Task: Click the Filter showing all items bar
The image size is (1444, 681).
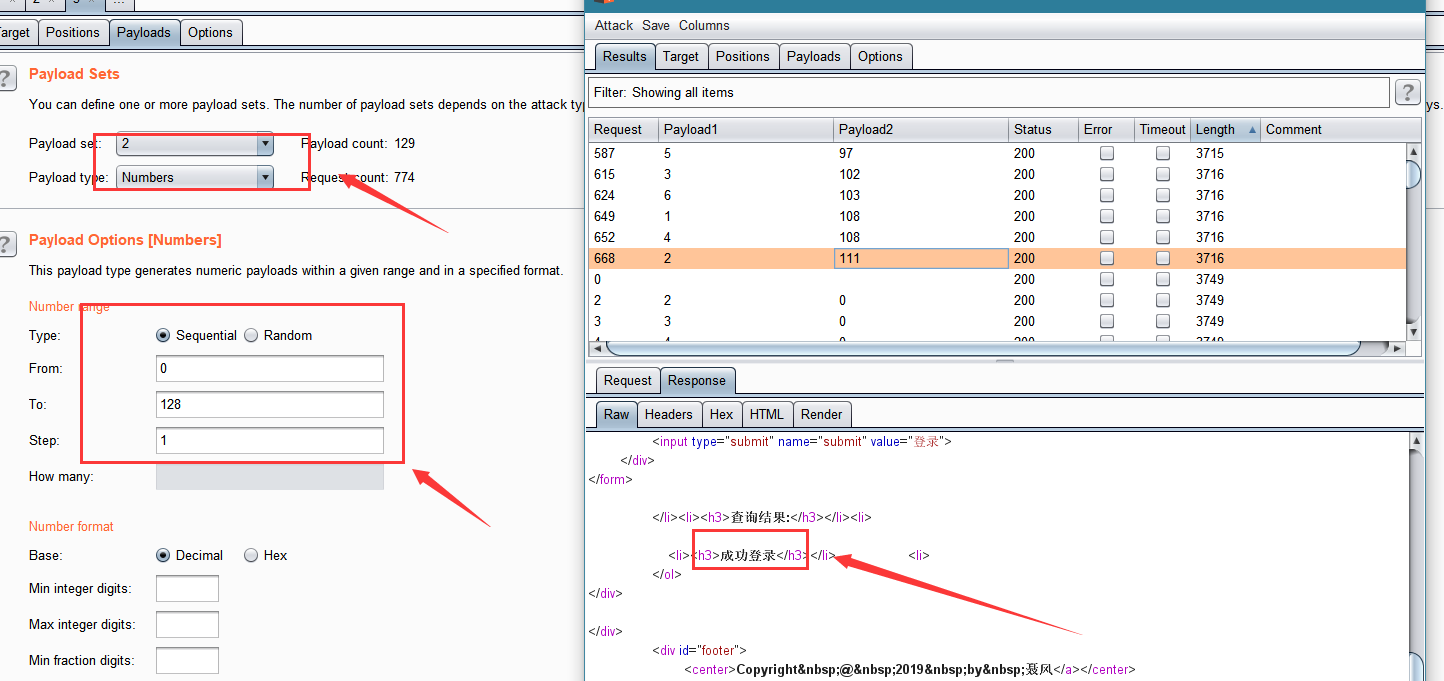Action: [988, 92]
